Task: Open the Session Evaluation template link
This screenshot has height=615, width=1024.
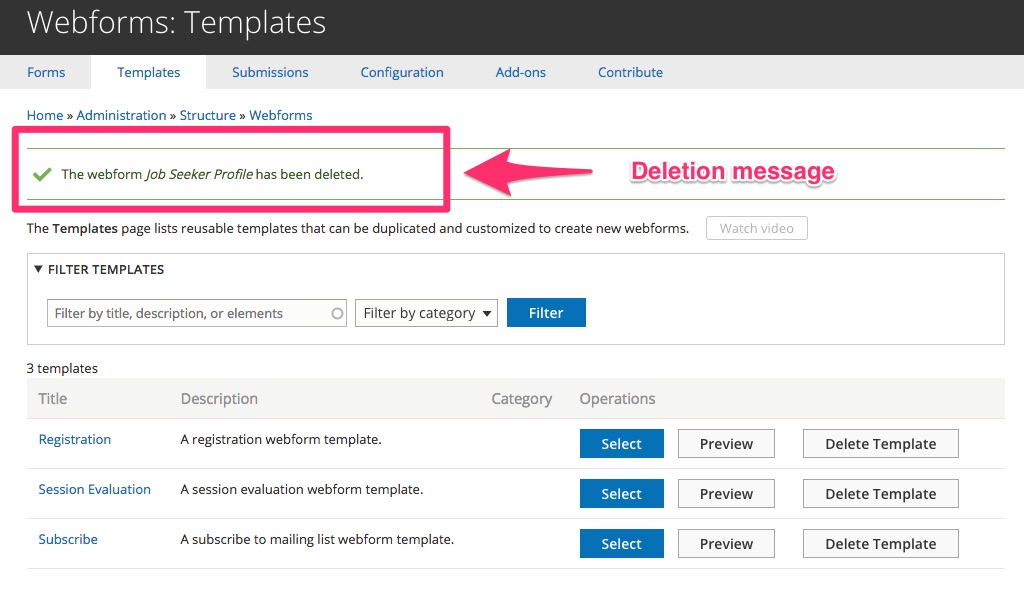Action: [x=95, y=490]
